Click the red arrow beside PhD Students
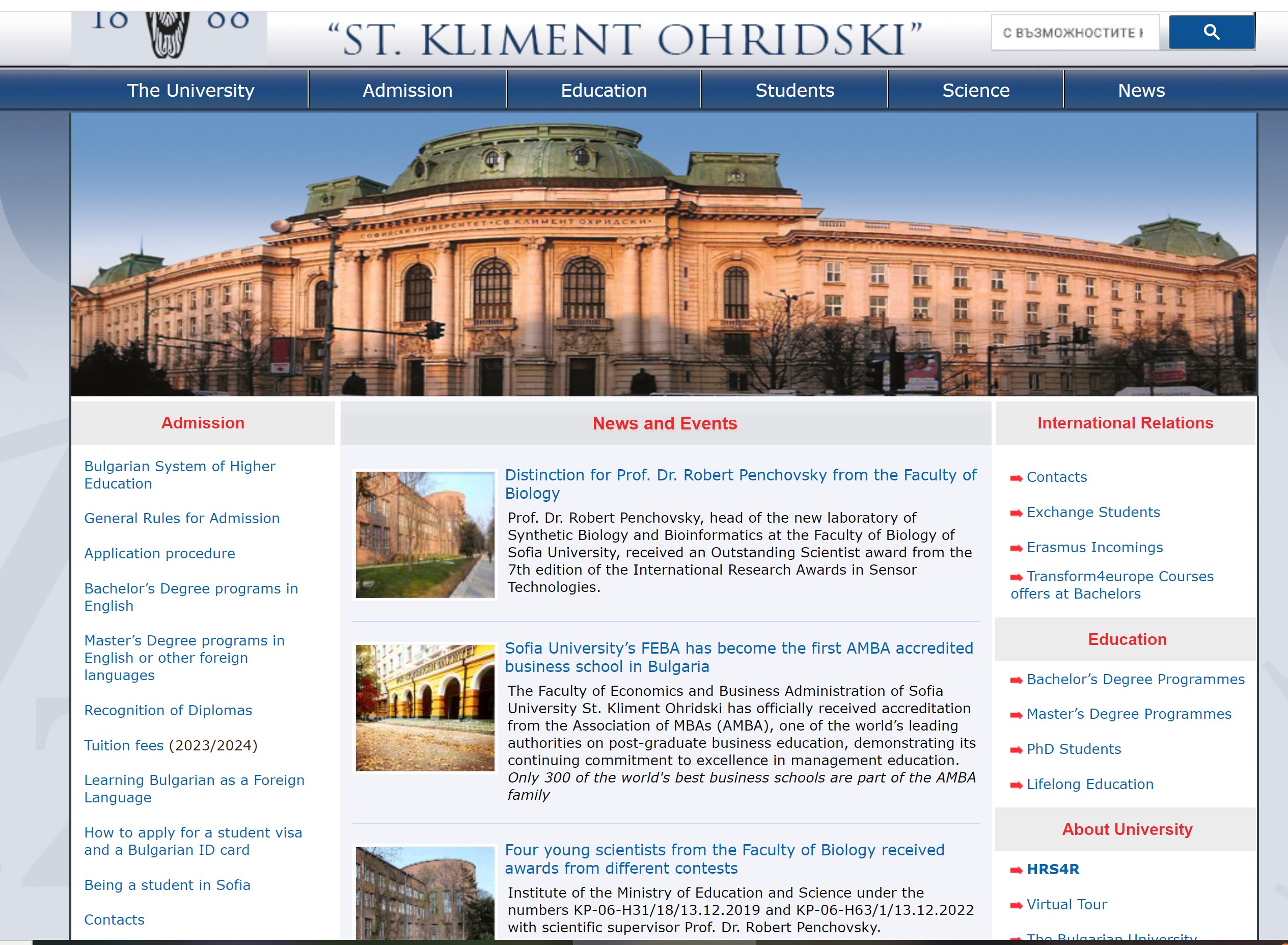This screenshot has width=1288, height=945. 1017,750
